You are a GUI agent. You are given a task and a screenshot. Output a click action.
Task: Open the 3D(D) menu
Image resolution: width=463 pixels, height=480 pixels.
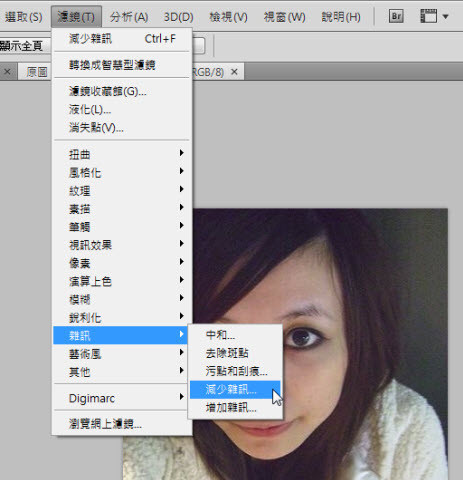tap(179, 17)
